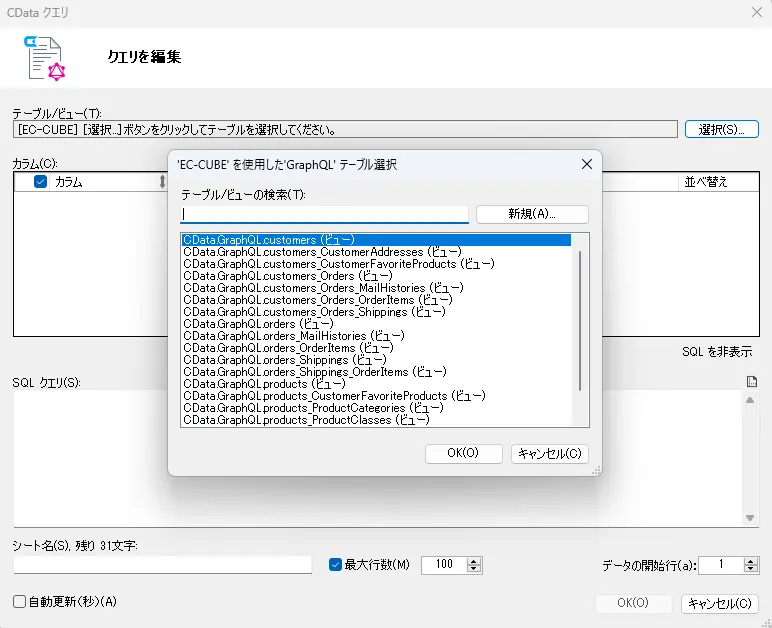Viewport: 772px width, 628px height.
Task: Click the CData GraphQL query document icon
Action: tap(45, 59)
